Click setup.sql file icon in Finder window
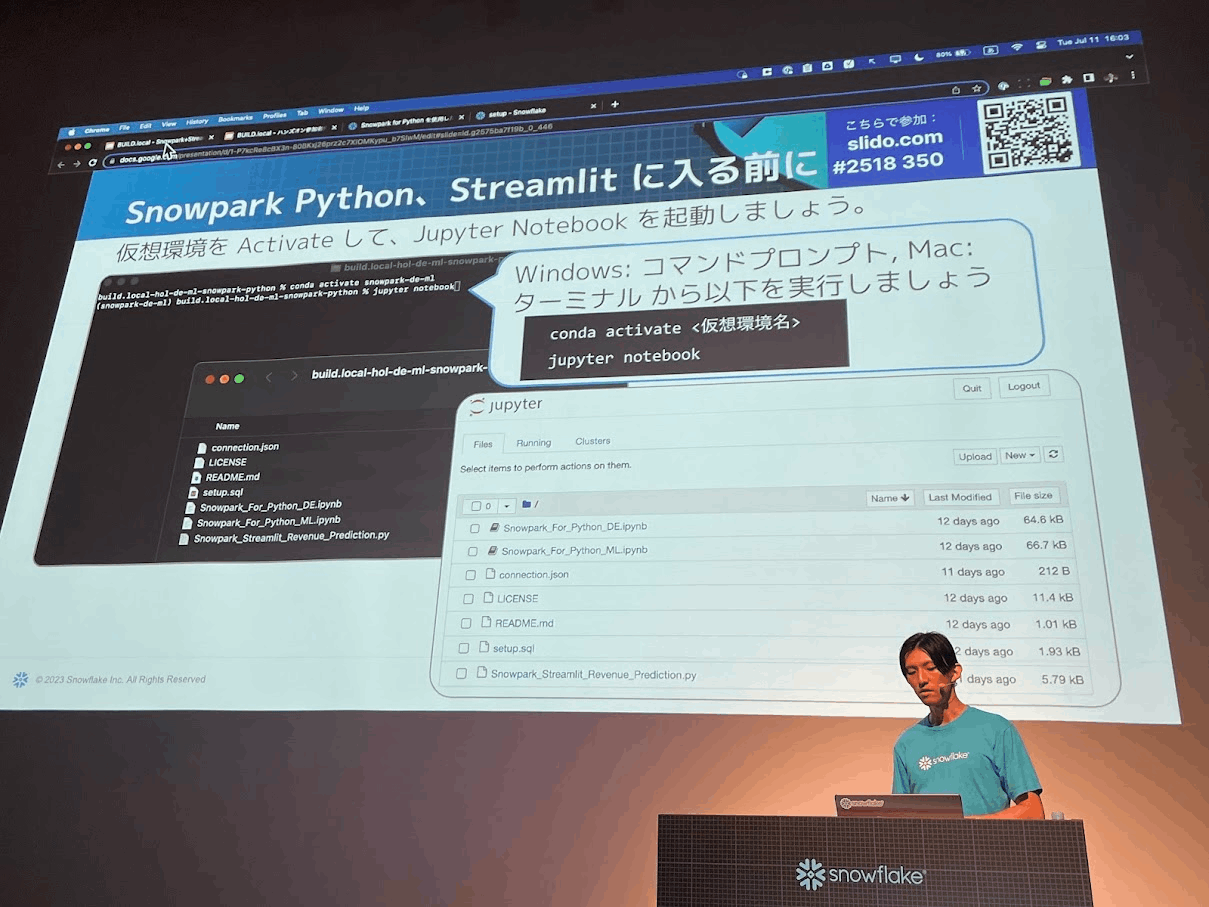The height and width of the screenshot is (907, 1209). click(194, 493)
